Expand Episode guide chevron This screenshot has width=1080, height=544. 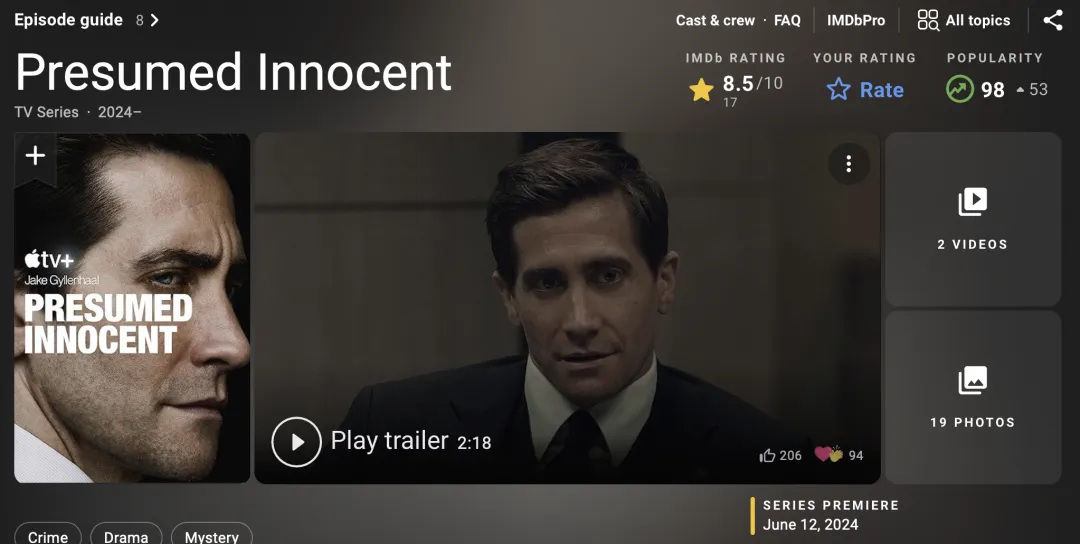[155, 20]
